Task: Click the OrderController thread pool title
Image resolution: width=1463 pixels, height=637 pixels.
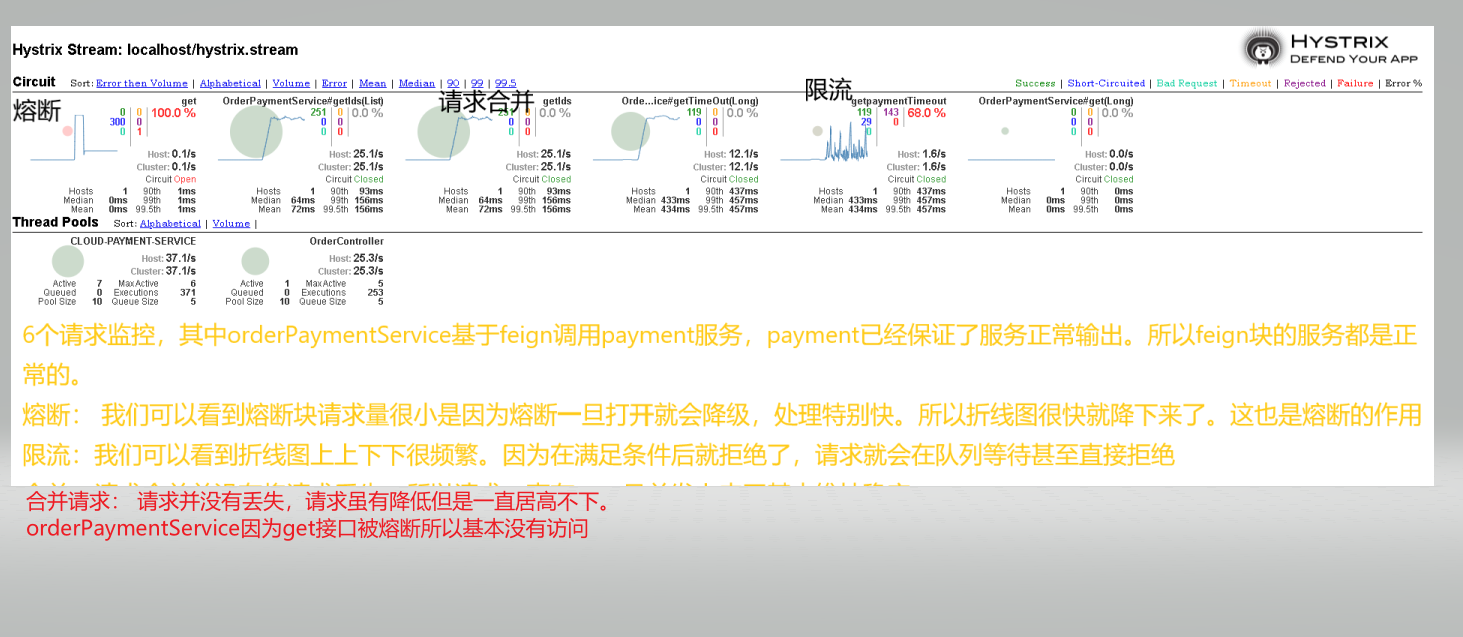Action: coord(347,241)
